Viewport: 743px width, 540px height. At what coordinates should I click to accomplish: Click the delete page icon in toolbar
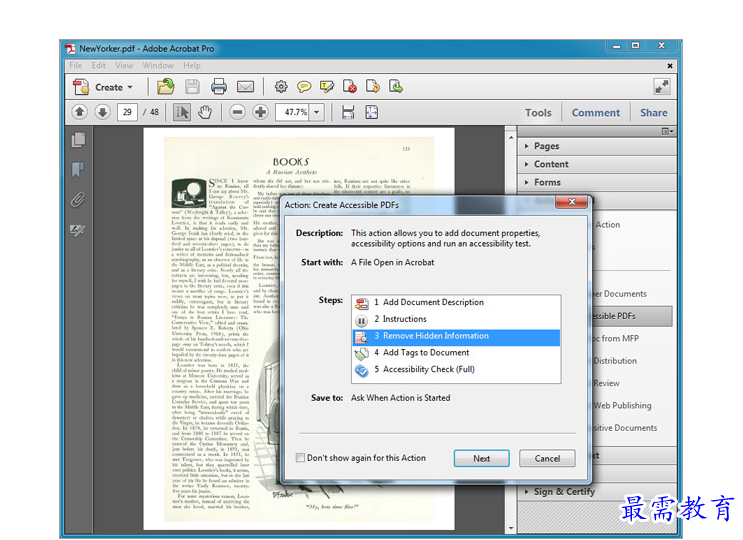tap(350, 87)
